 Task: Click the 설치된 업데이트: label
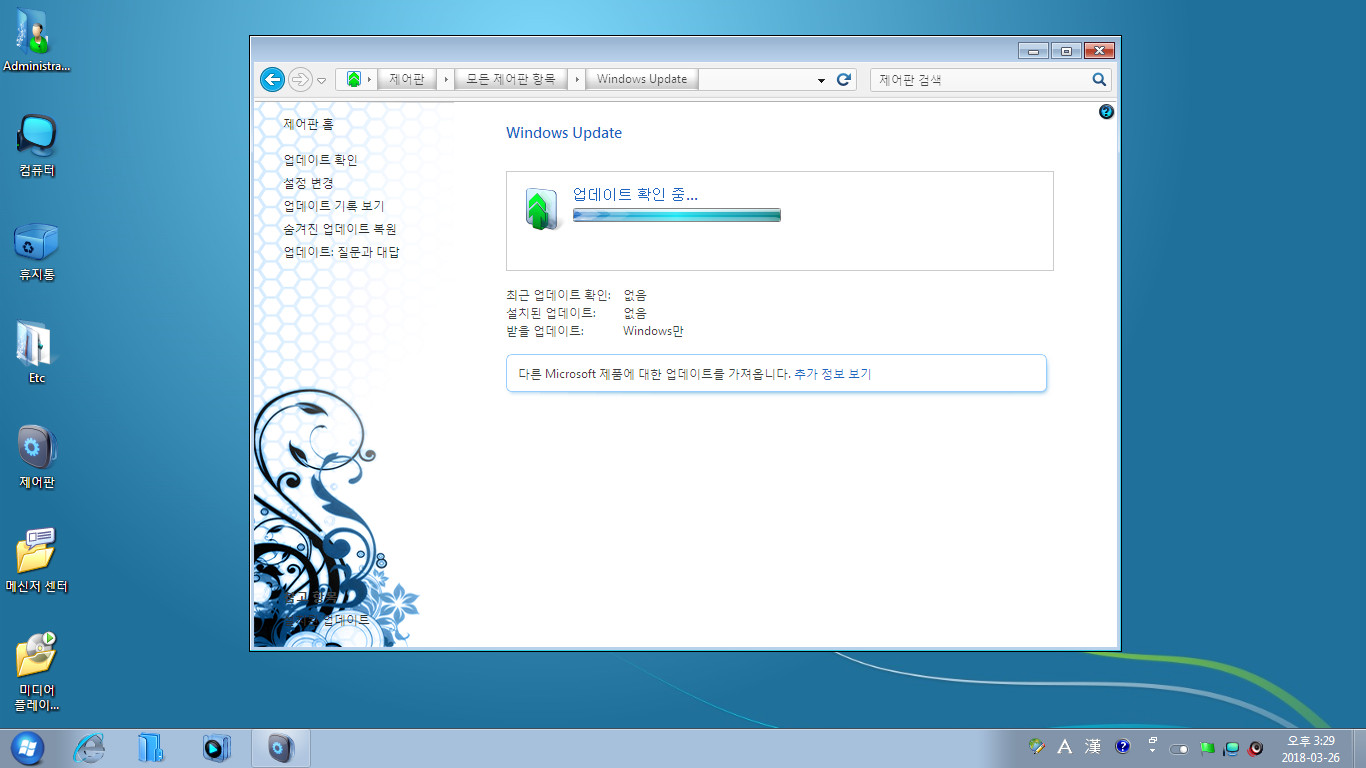pos(551,313)
